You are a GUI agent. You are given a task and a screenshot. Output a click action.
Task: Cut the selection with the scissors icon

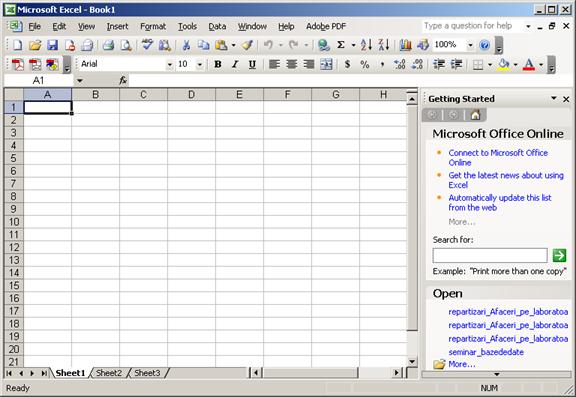coord(186,45)
